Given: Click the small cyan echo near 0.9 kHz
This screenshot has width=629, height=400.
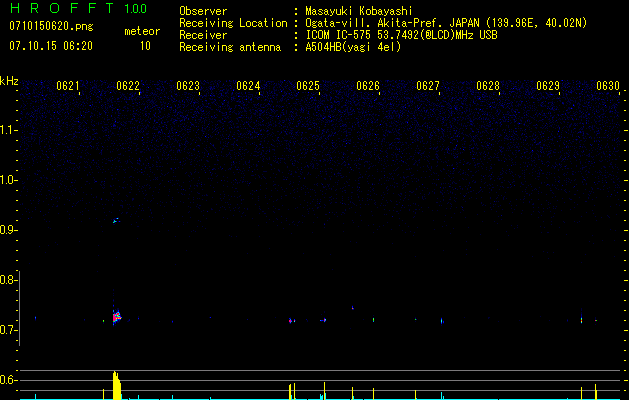Looking at the screenshot, I should click(116, 220).
